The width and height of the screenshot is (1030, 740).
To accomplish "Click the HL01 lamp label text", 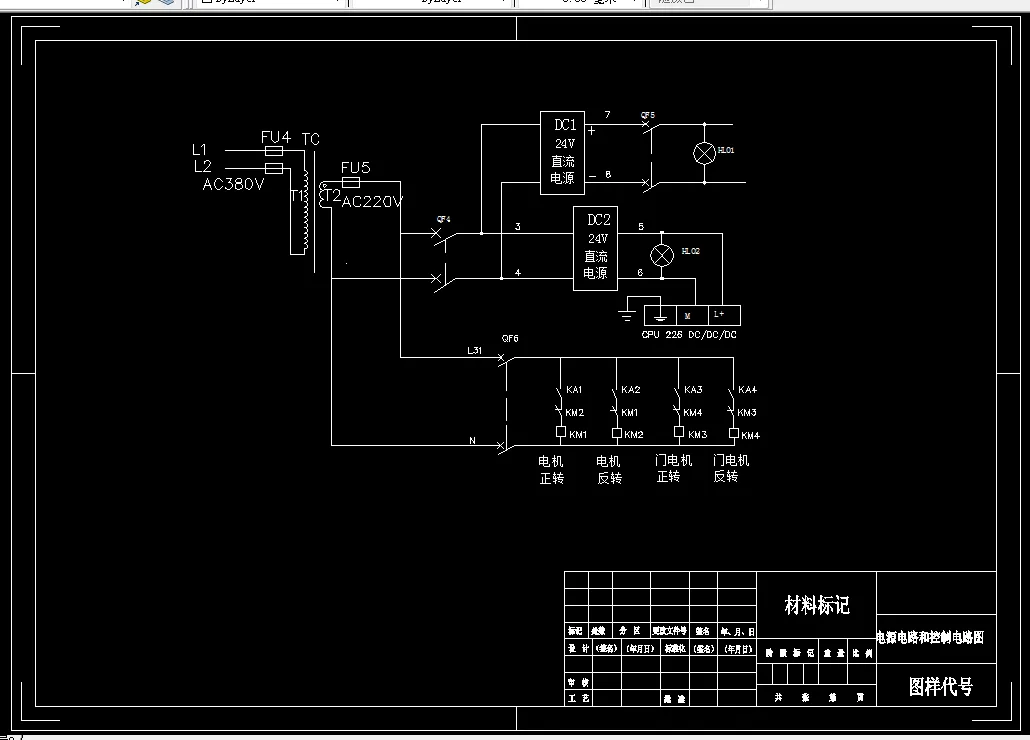I will coord(726,150).
